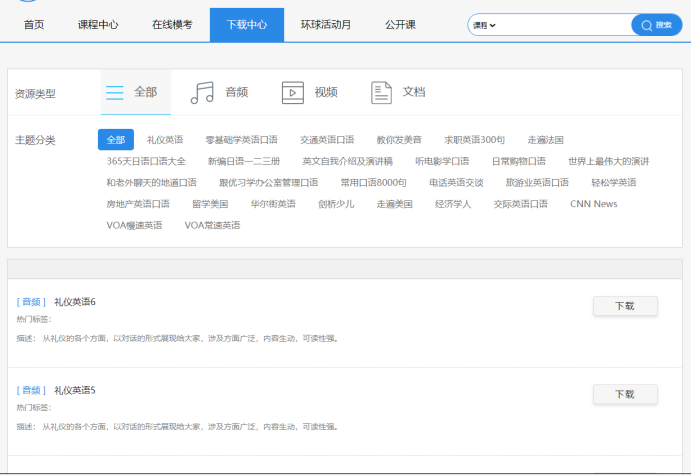Download 礼仪英语5 with 下载 button
The image size is (692, 476).
[625, 394]
